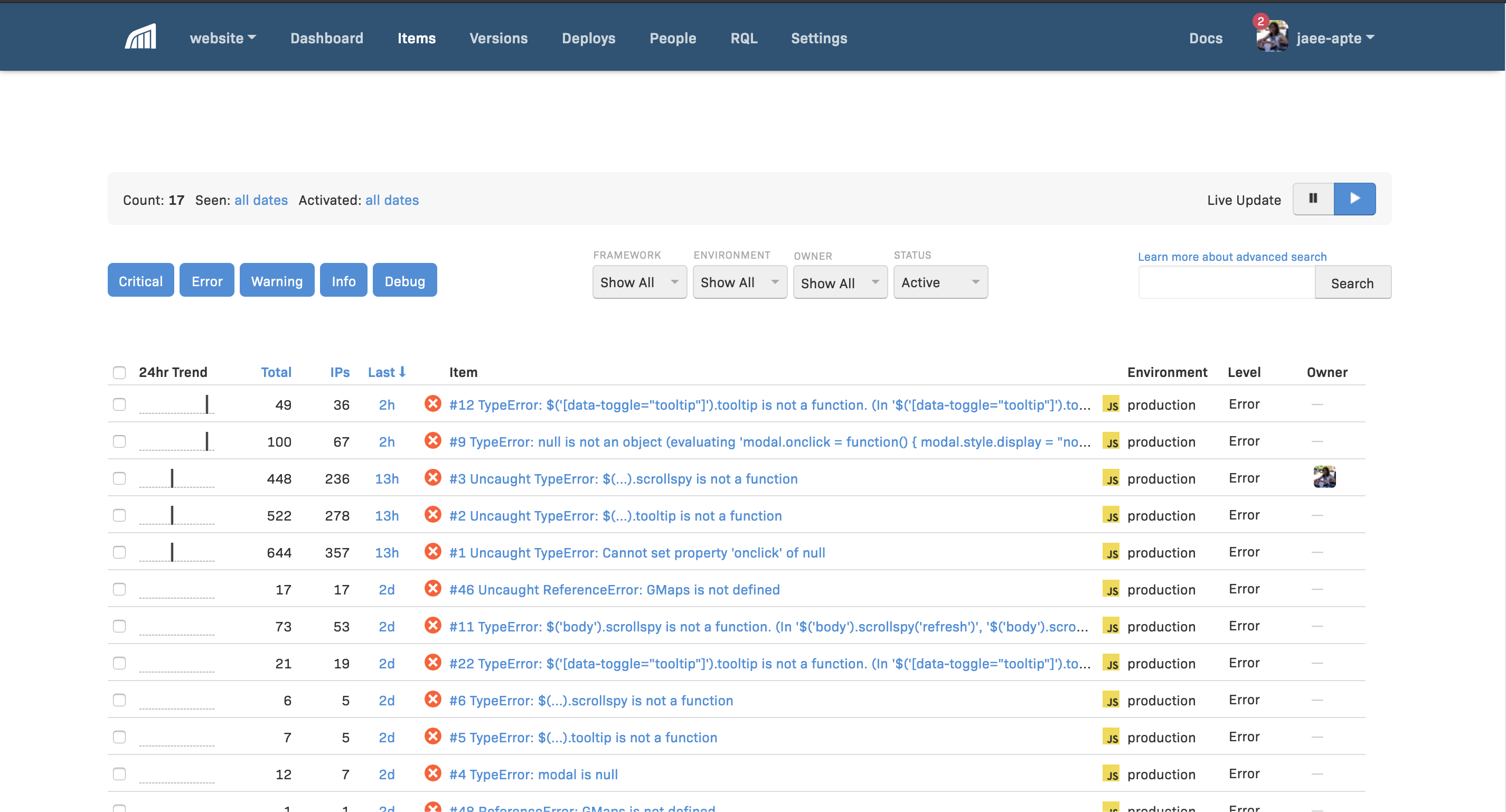Click the red error icon for item #3

[432, 477]
